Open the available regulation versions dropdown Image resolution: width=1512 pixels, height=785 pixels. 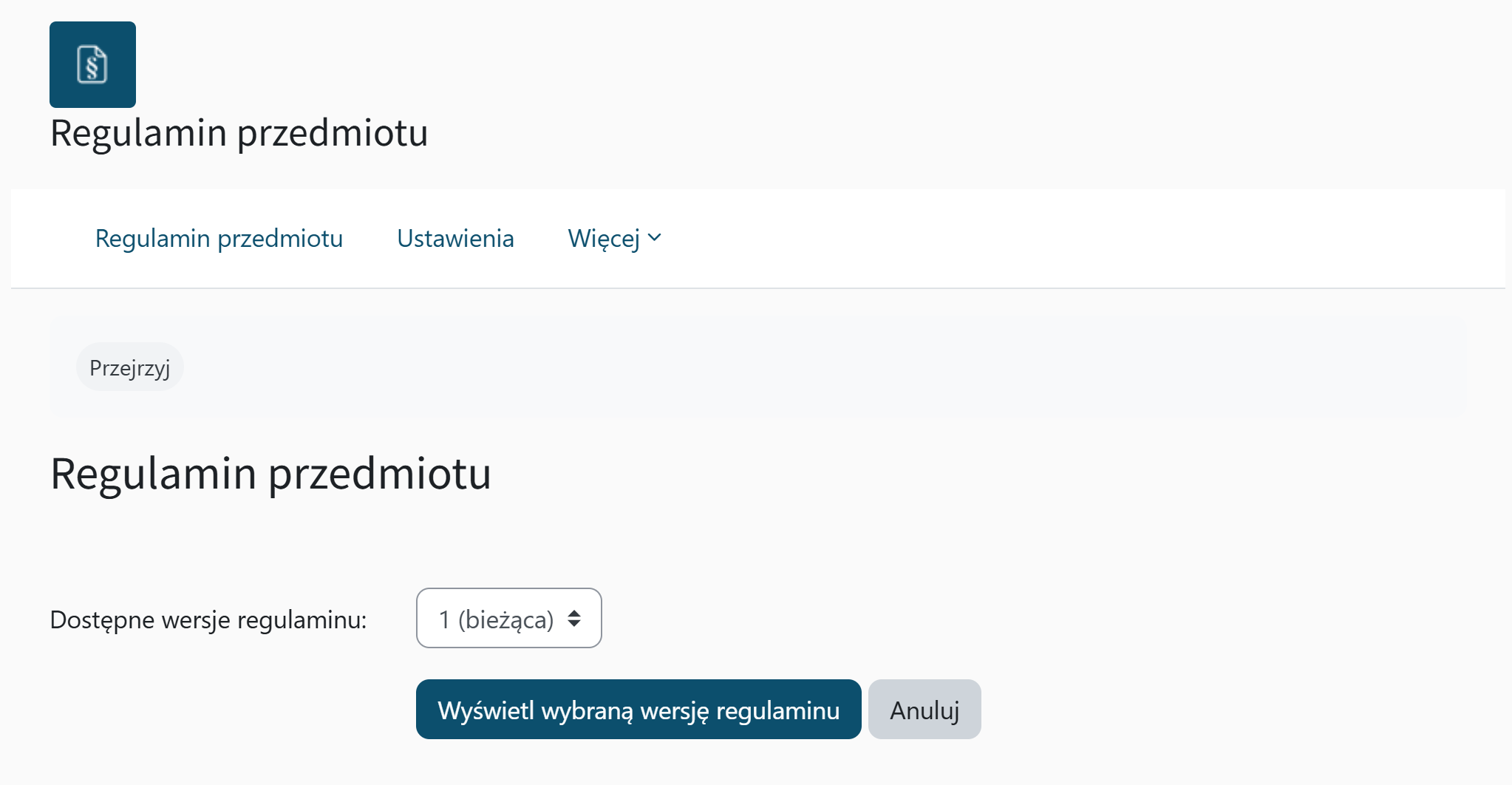[508, 619]
